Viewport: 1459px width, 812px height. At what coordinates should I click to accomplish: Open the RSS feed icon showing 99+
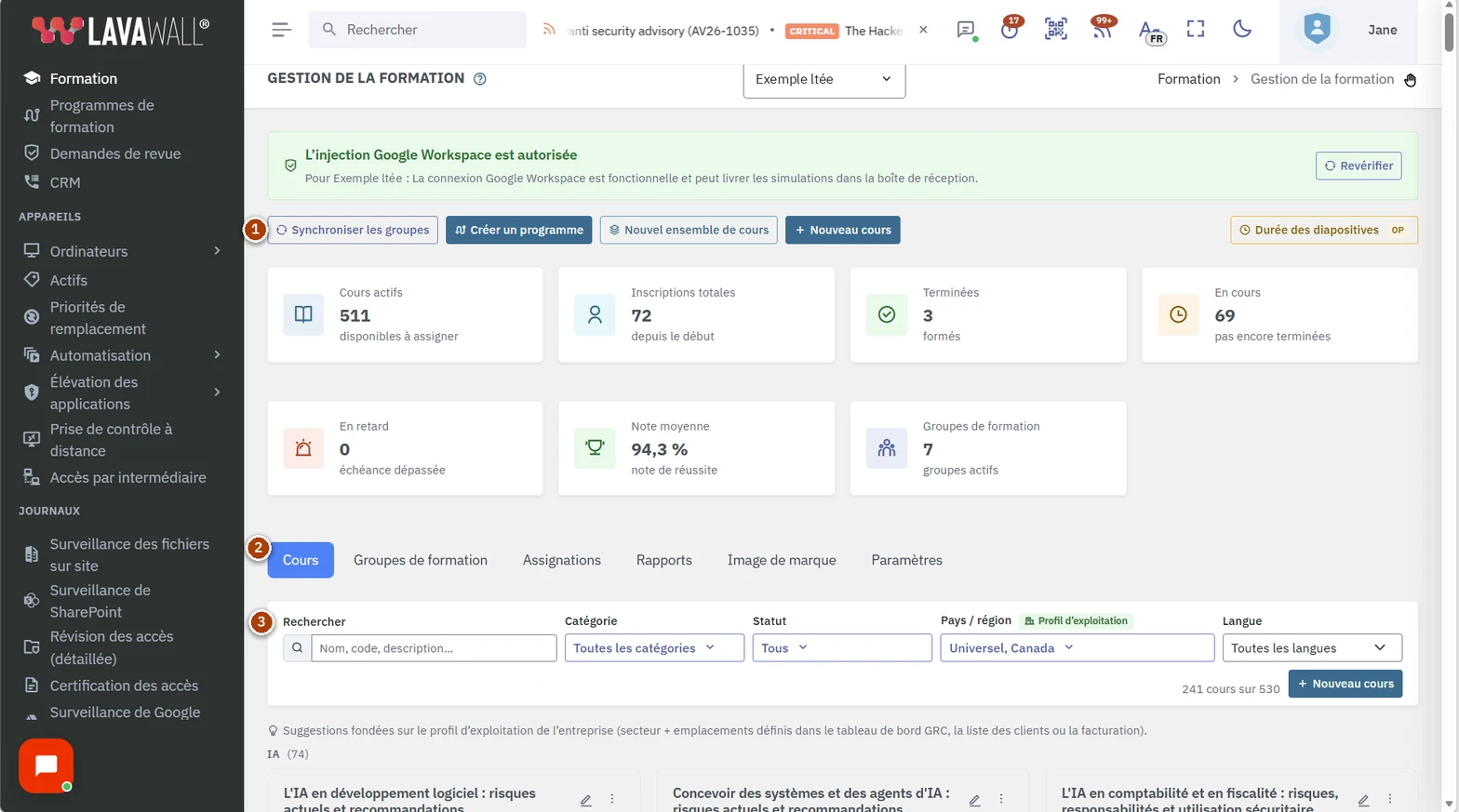pyautogui.click(x=1103, y=29)
